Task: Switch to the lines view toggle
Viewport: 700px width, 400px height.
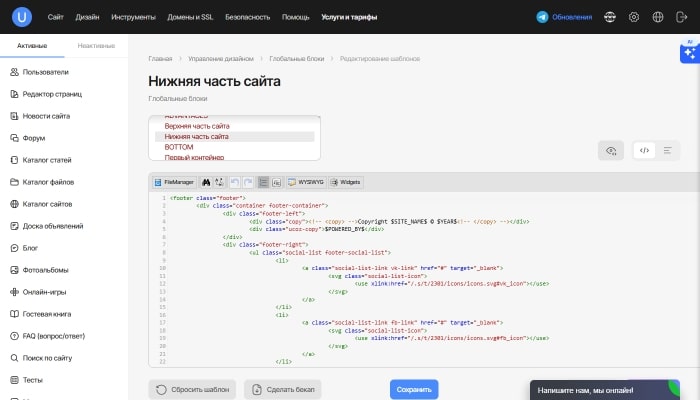Action: [668, 151]
